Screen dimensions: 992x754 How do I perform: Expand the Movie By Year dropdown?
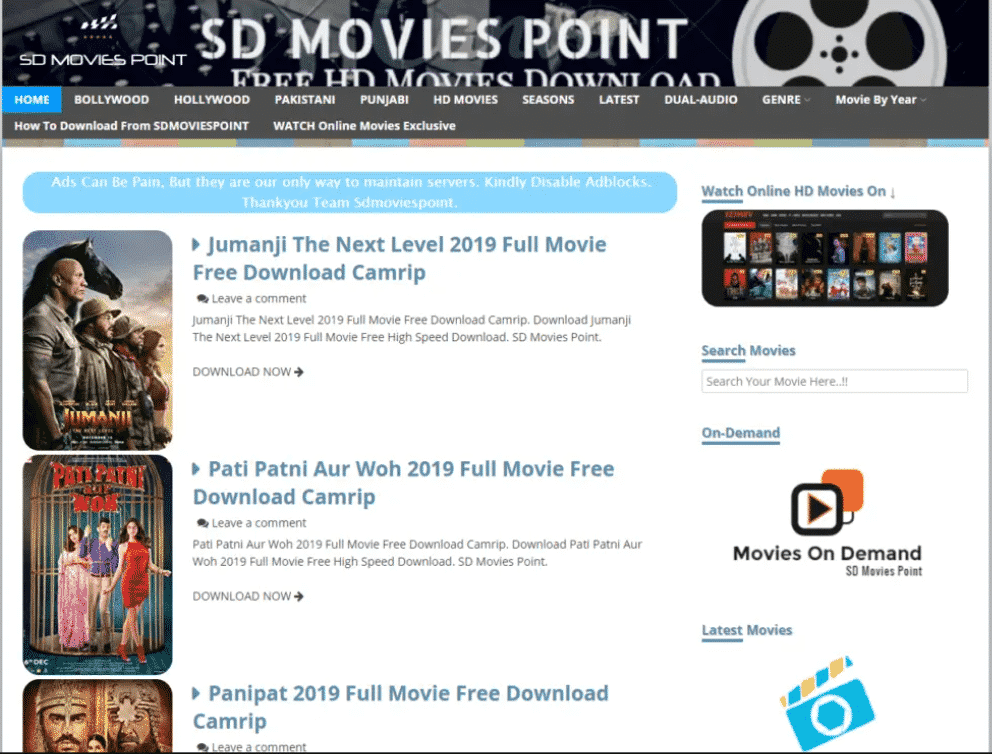881,99
